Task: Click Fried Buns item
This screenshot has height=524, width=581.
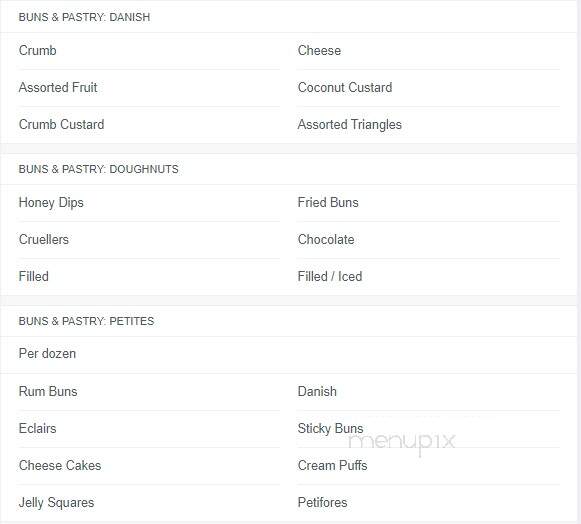Action: pos(328,202)
